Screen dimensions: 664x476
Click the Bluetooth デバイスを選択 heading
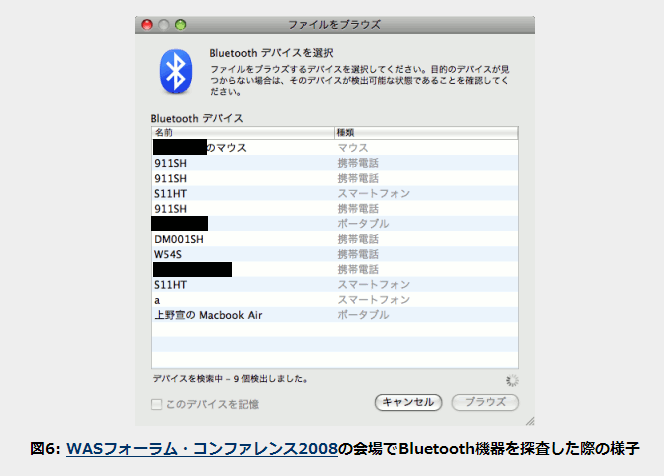pos(271,53)
